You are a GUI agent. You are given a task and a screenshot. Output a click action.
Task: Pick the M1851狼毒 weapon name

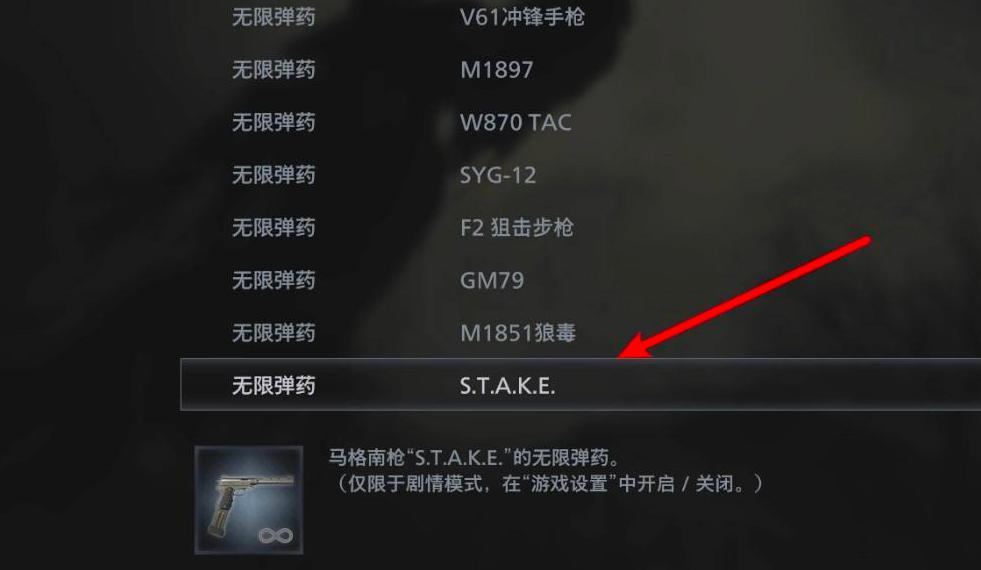[517, 332]
